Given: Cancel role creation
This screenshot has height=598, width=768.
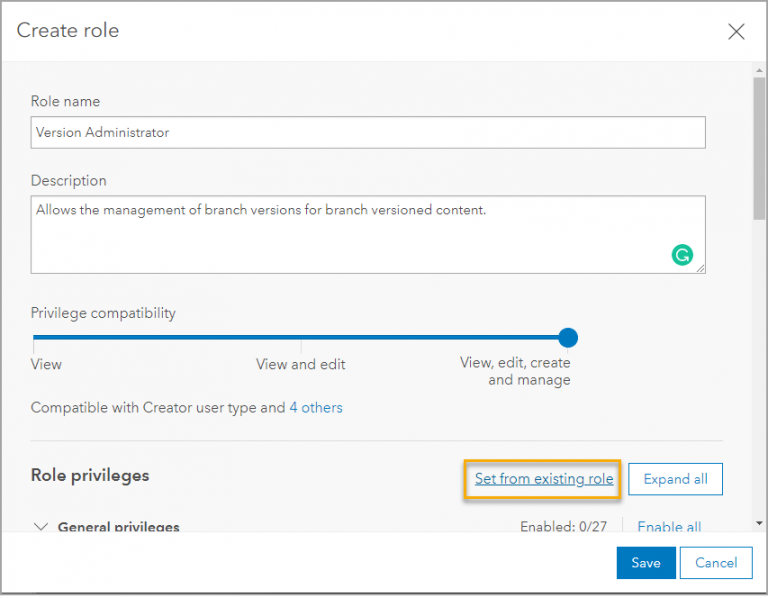Looking at the screenshot, I should 716,563.
